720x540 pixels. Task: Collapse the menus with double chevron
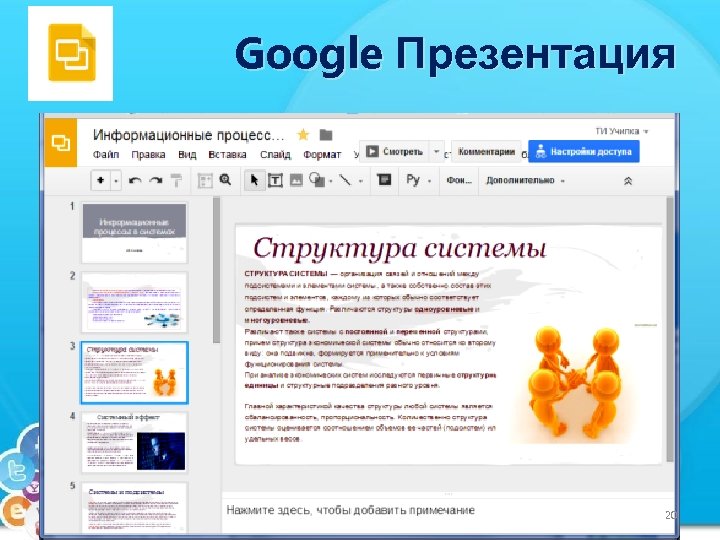coord(628,181)
